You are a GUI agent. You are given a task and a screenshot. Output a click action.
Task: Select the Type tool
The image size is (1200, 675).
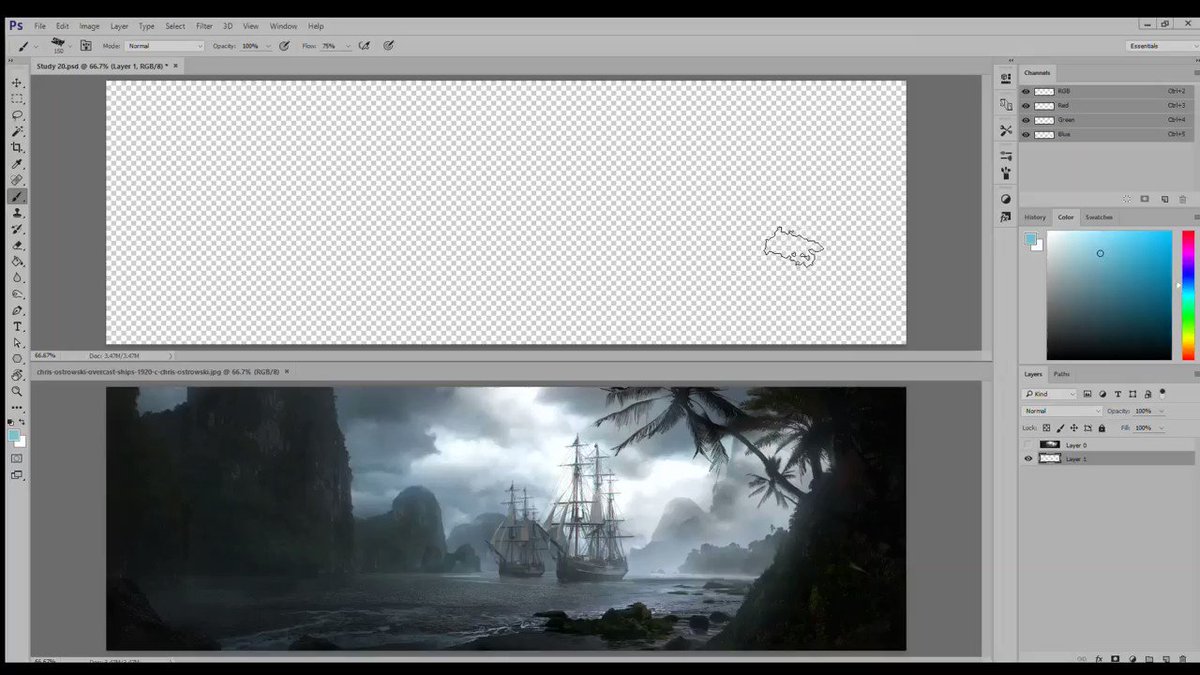(x=17, y=326)
